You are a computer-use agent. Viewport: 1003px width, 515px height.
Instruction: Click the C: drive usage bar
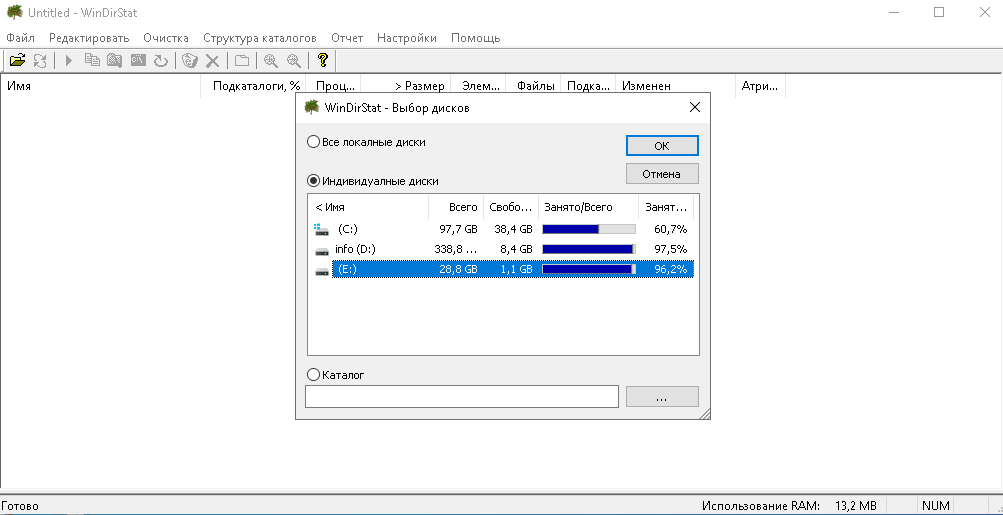(589, 229)
